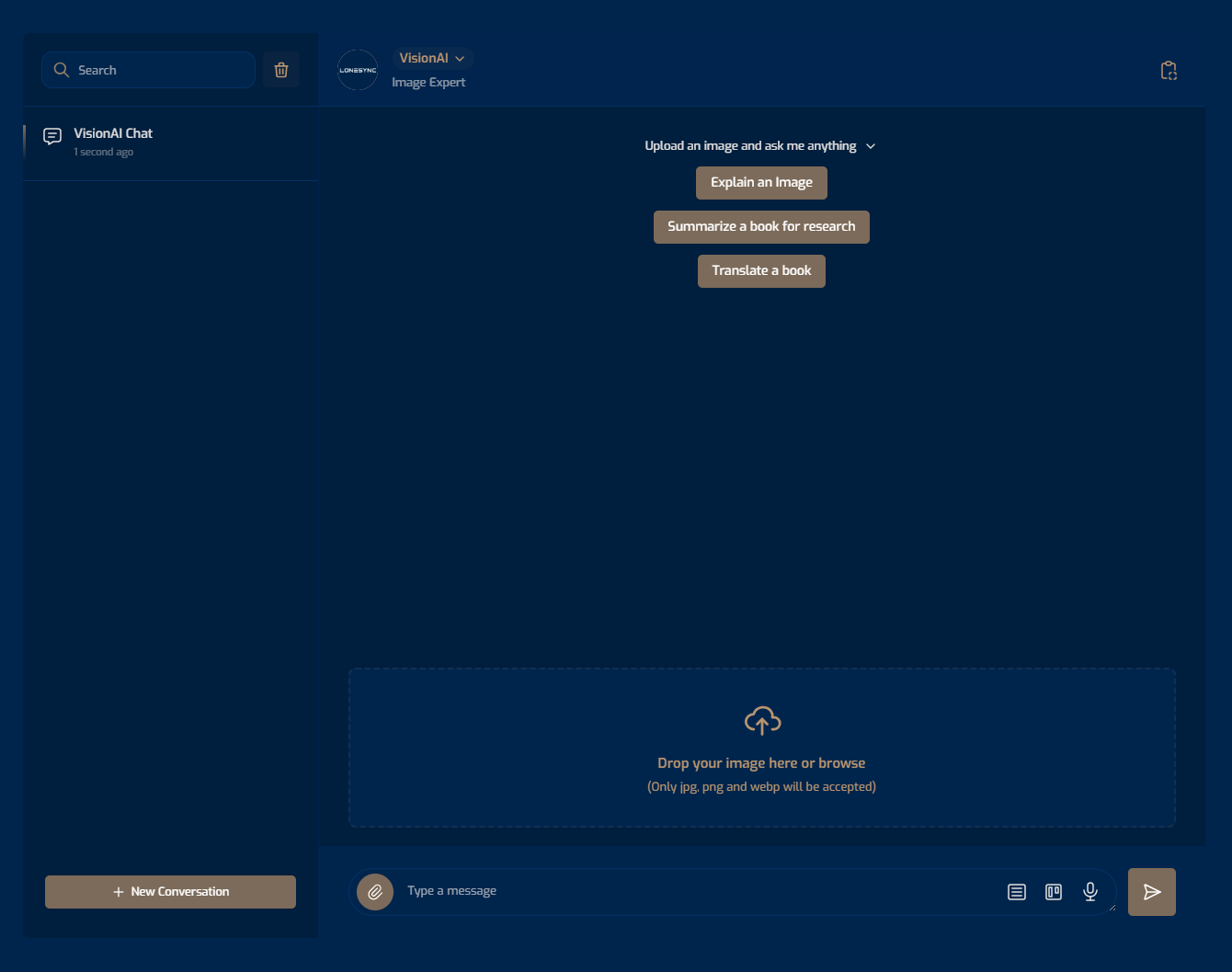The height and width of the screenshot is (972, 1232).
Task: Click the magnifier icon in search box
Action: 62,70
